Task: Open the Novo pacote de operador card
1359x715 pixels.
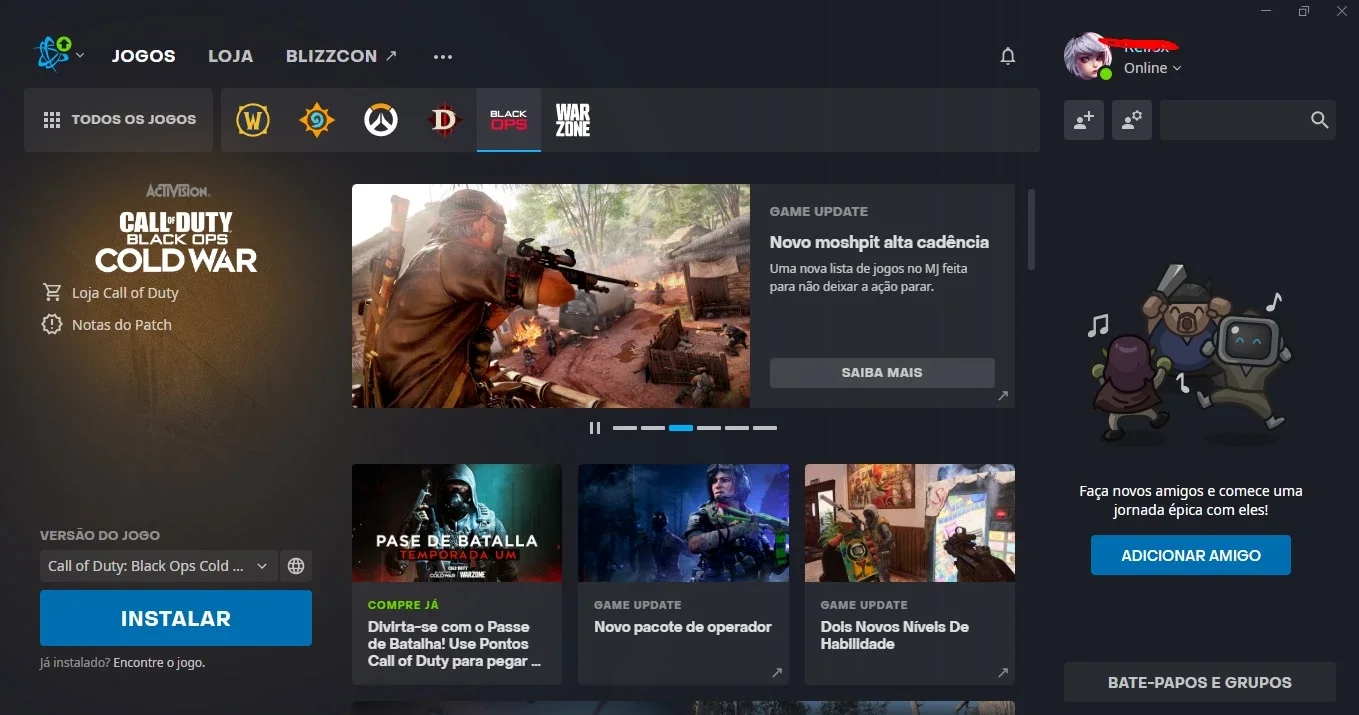Action: pos(683,574)
